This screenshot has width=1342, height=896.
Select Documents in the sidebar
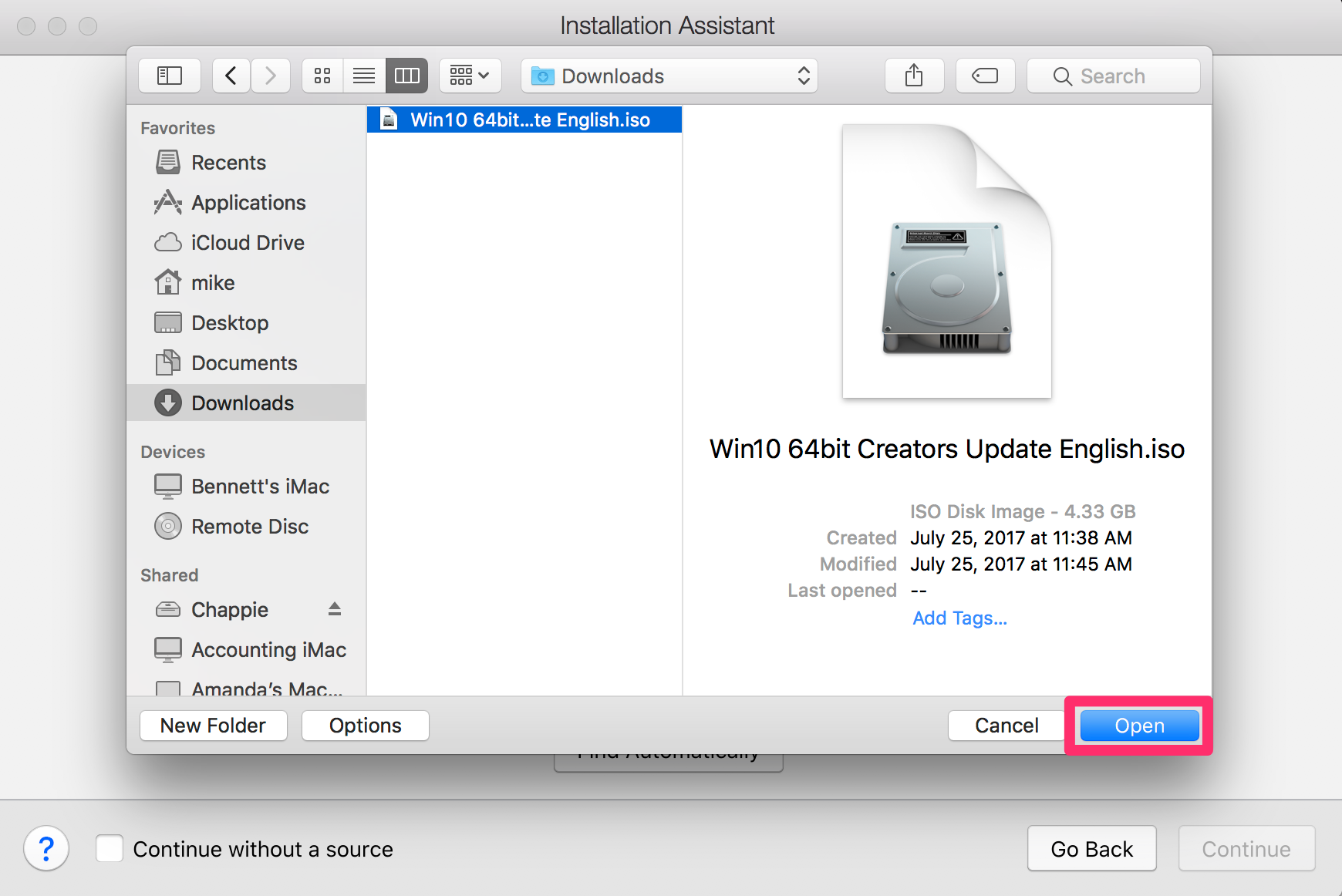pyautogui.click(x=246, y=363)
